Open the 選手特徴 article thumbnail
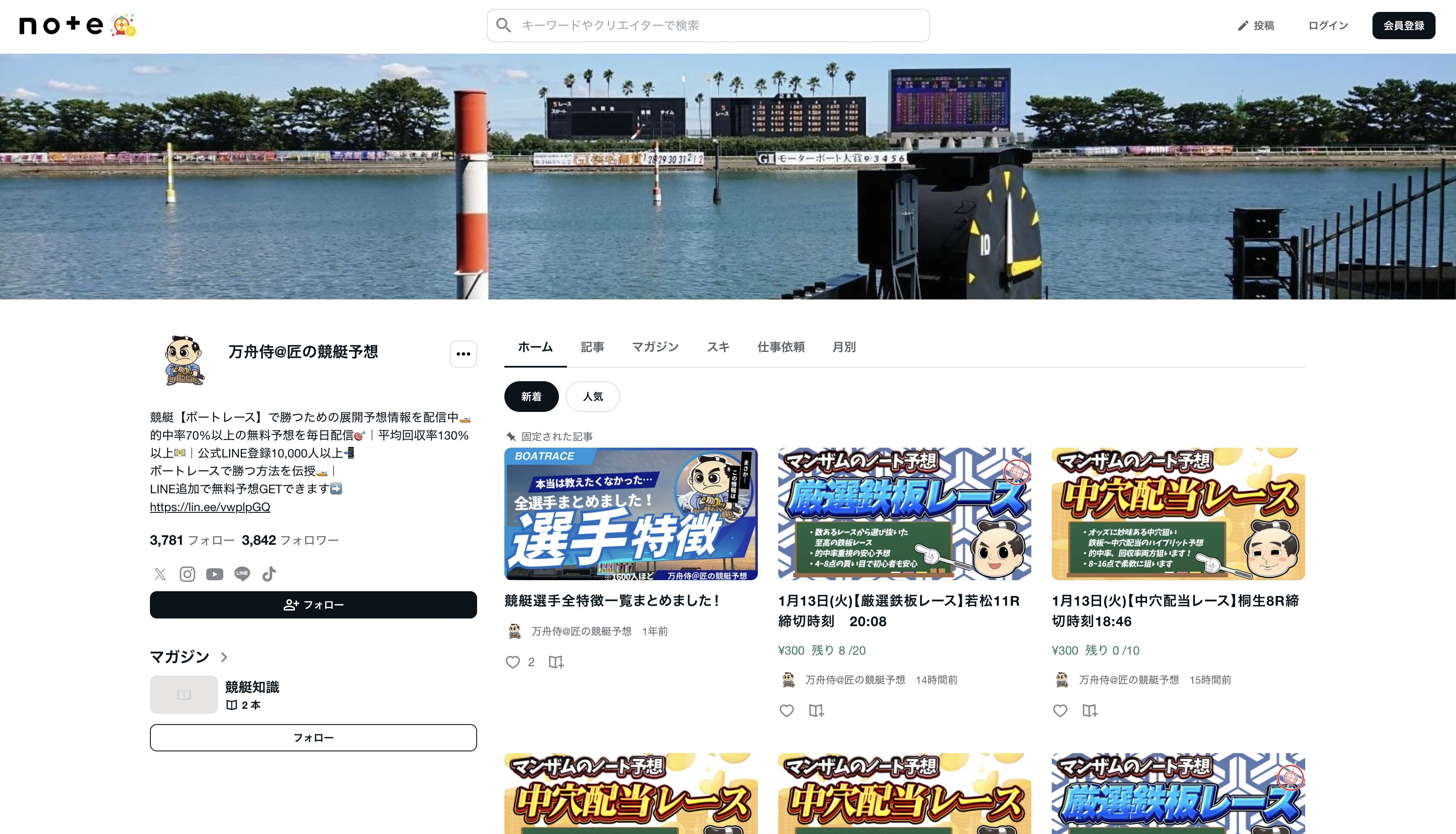 pos(630,514)
